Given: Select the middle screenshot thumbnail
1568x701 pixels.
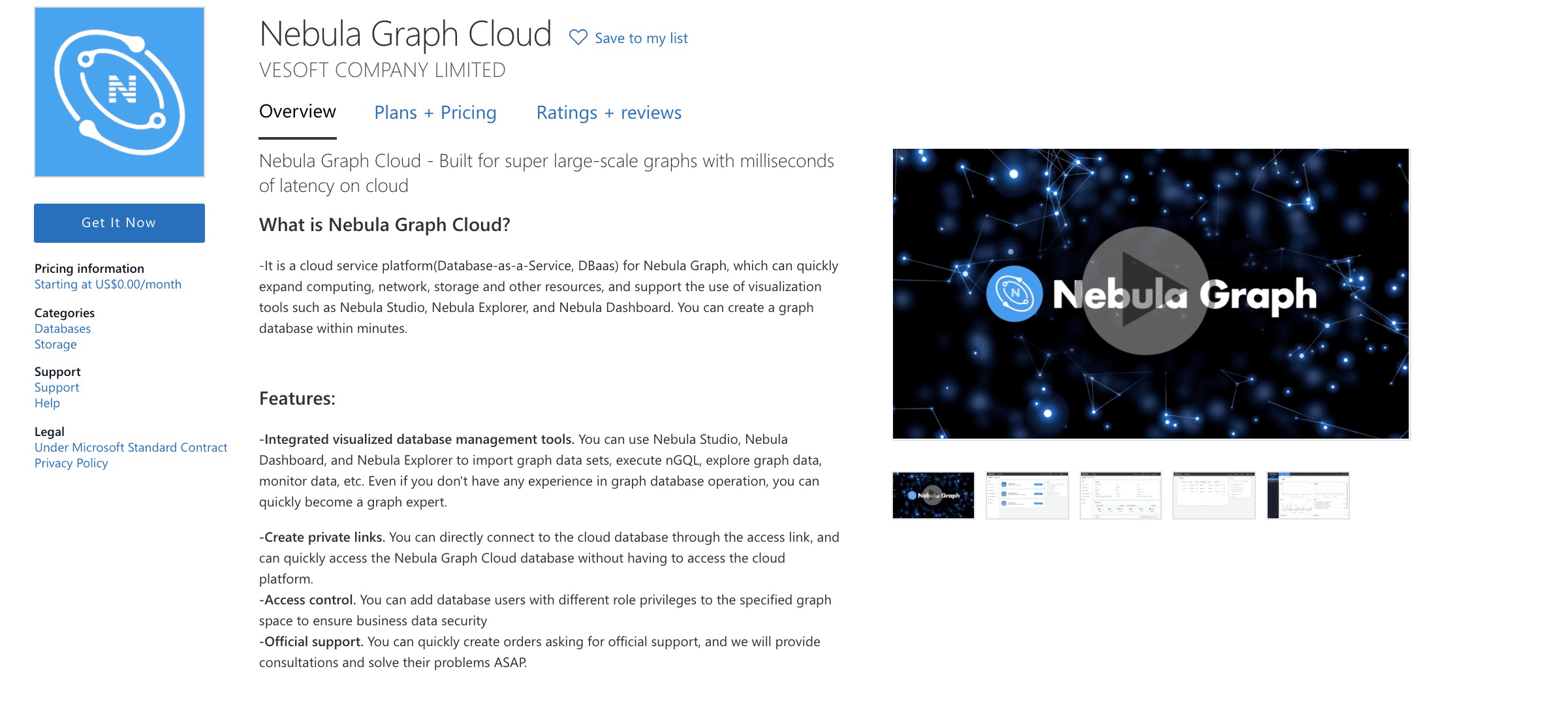Looking at the screenshot, I should [1121, 495].
